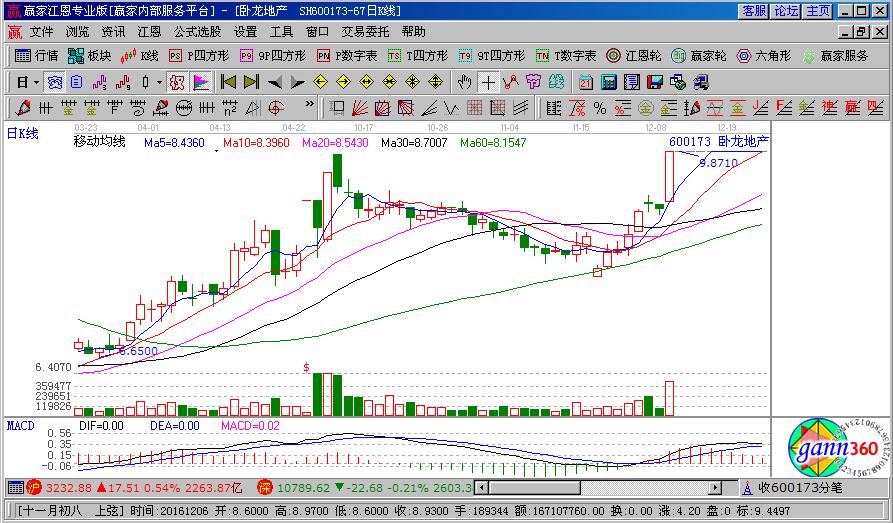Image resolution: width=893 pixels, height=523 pixels.
Task: Open the 江恩轮 Gann wheel tool
Action: click(x=638, y=56)
